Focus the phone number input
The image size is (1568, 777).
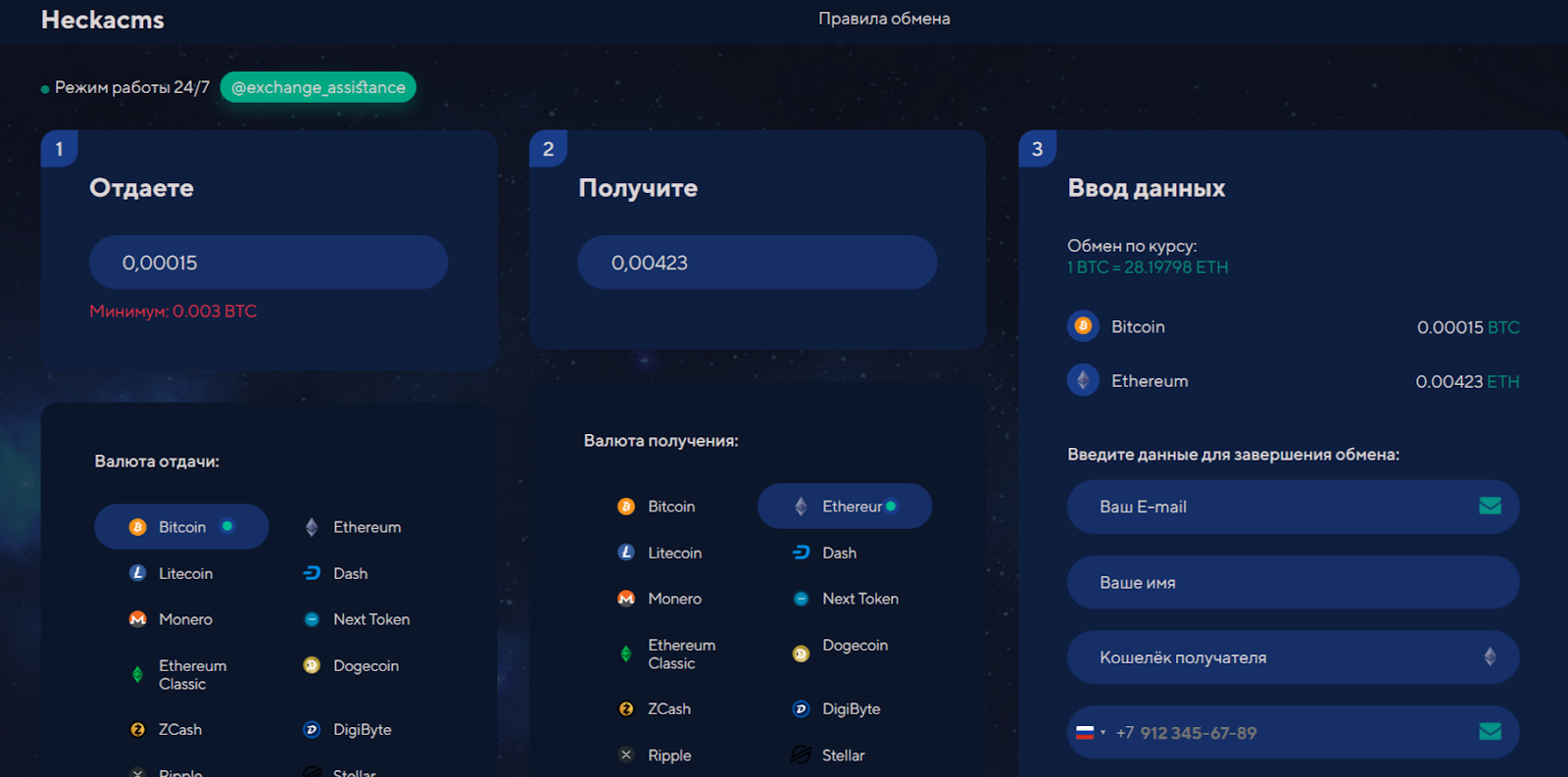(1294, 733)
